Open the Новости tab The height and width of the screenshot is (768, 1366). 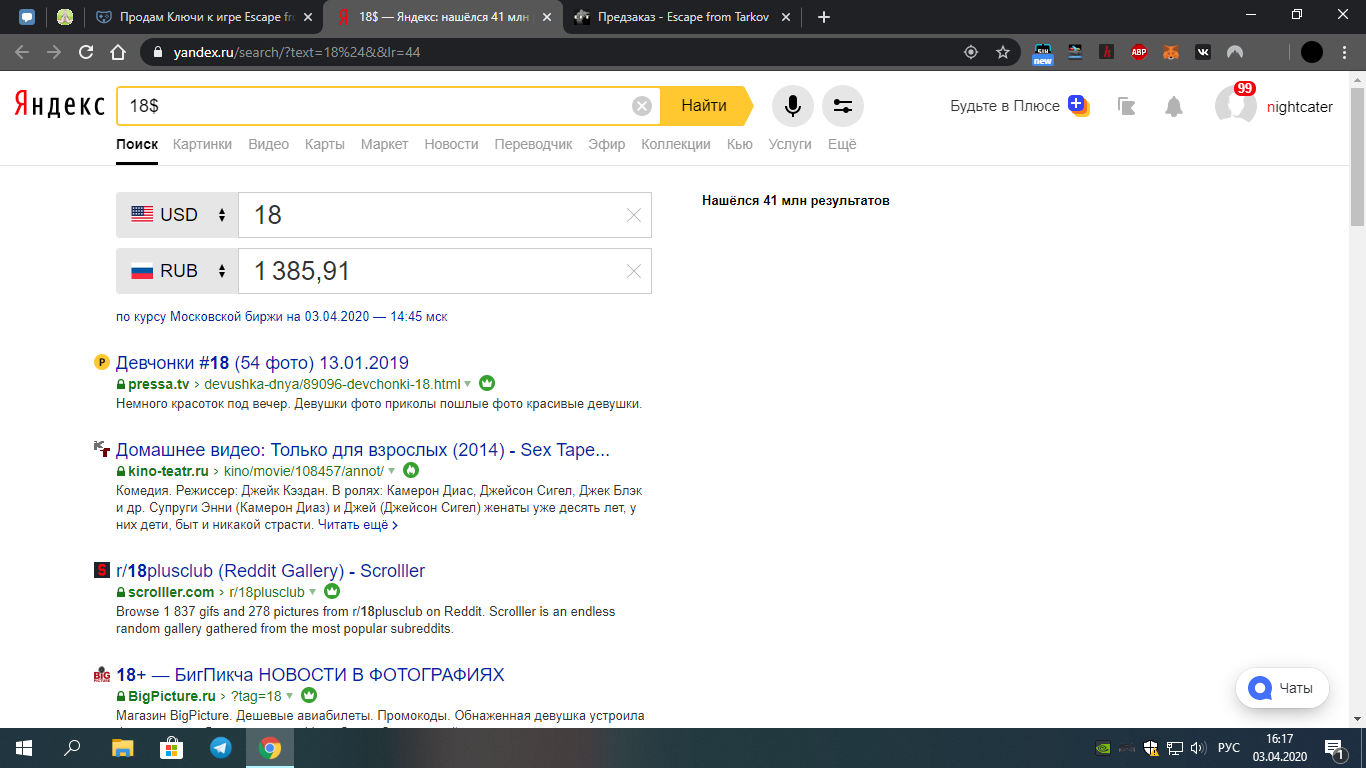451,144
